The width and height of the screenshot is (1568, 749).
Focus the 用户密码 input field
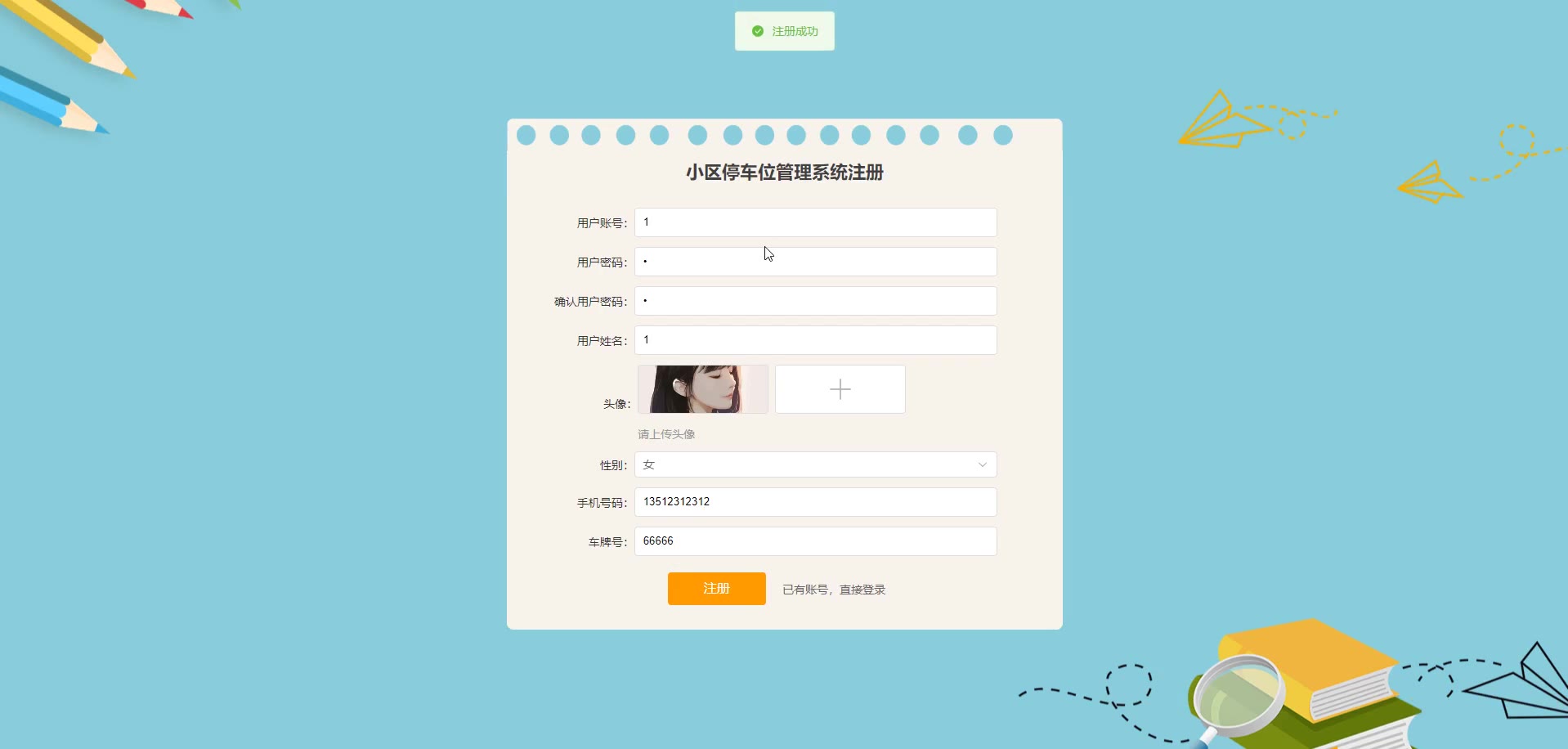pos(816,262)
